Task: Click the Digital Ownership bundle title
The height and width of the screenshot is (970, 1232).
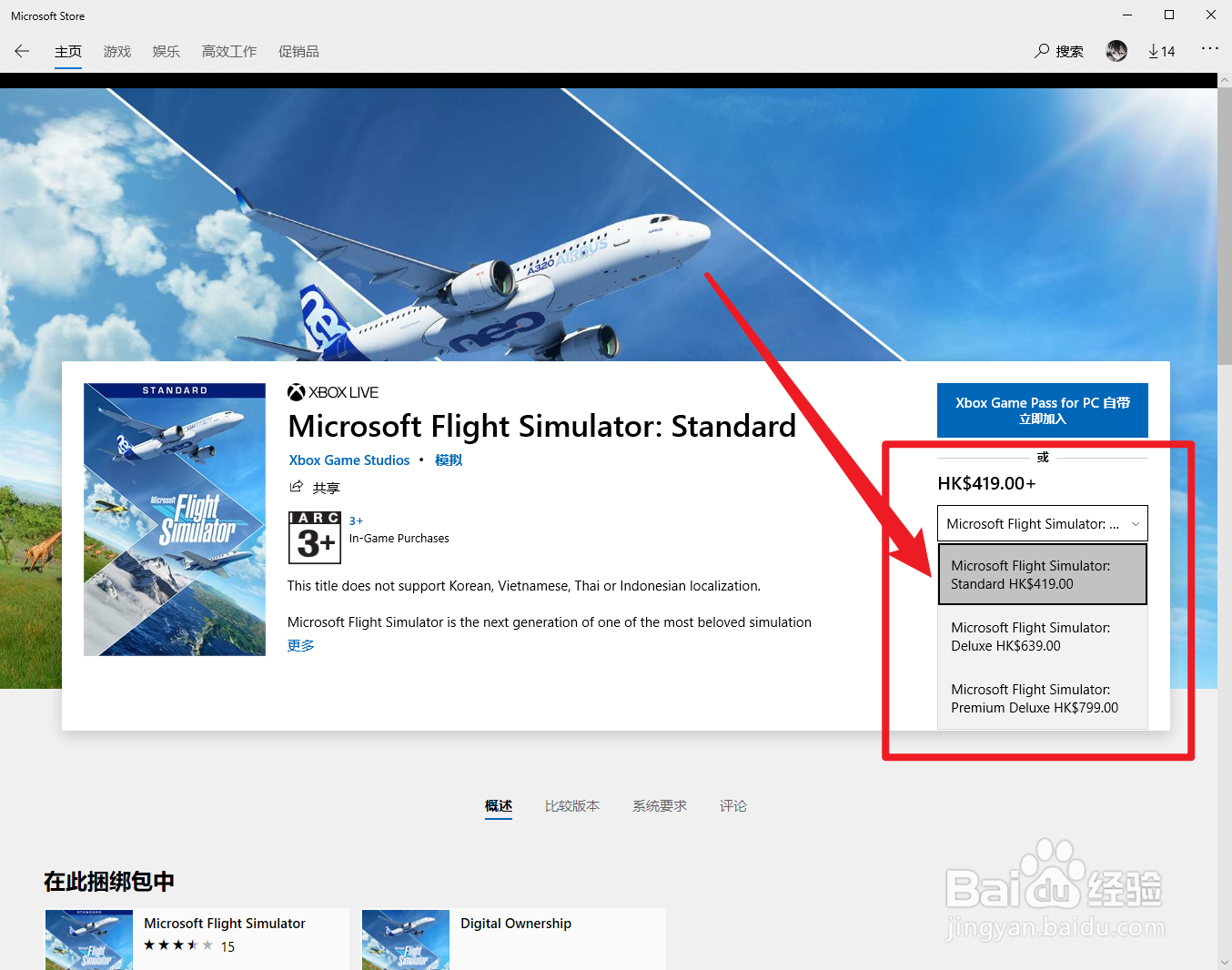Action: (516, 924)
